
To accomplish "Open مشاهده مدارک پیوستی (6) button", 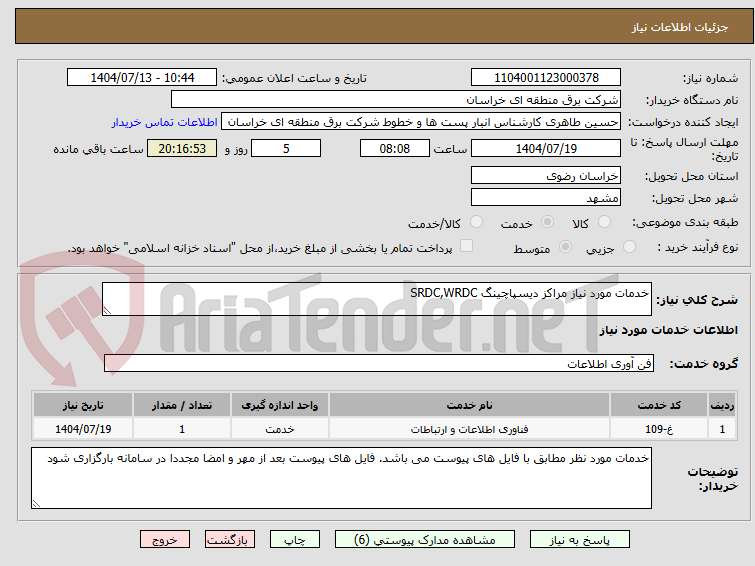I will pyautogui.click(x=425, y=540).
